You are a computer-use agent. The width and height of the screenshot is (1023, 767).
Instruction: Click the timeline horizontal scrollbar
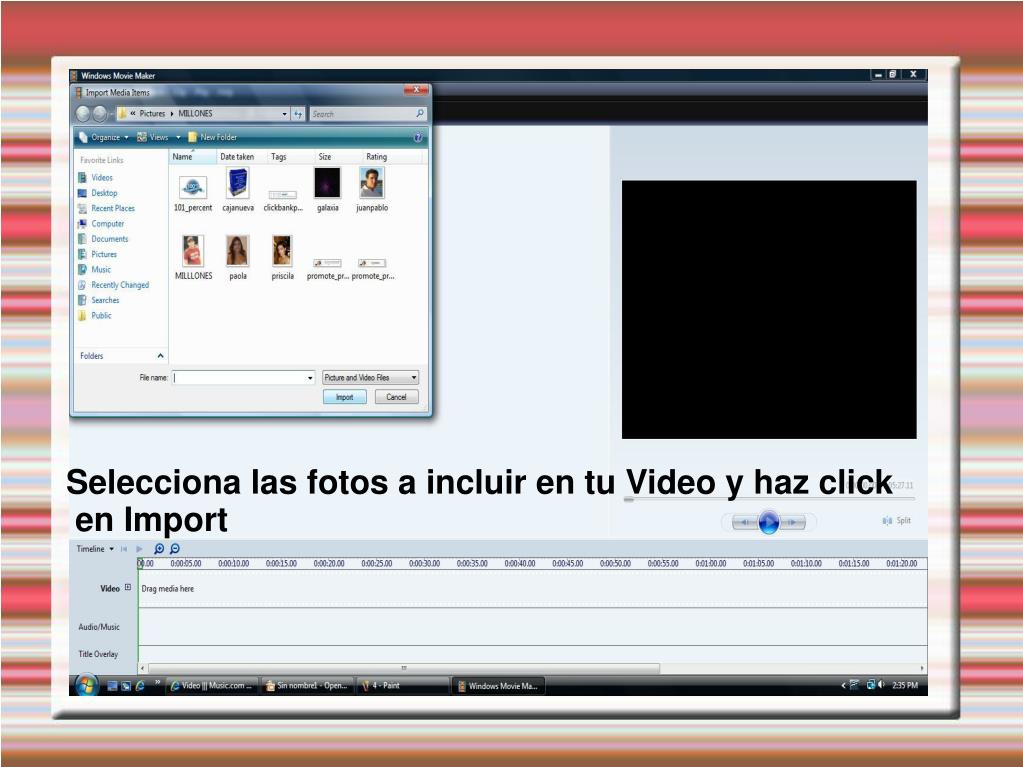tap(404, 669)
